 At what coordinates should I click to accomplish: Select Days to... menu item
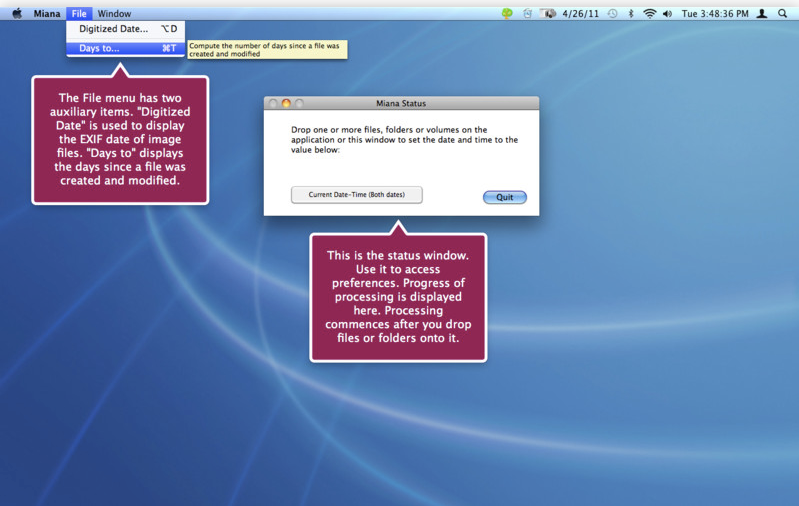[125, 48]
